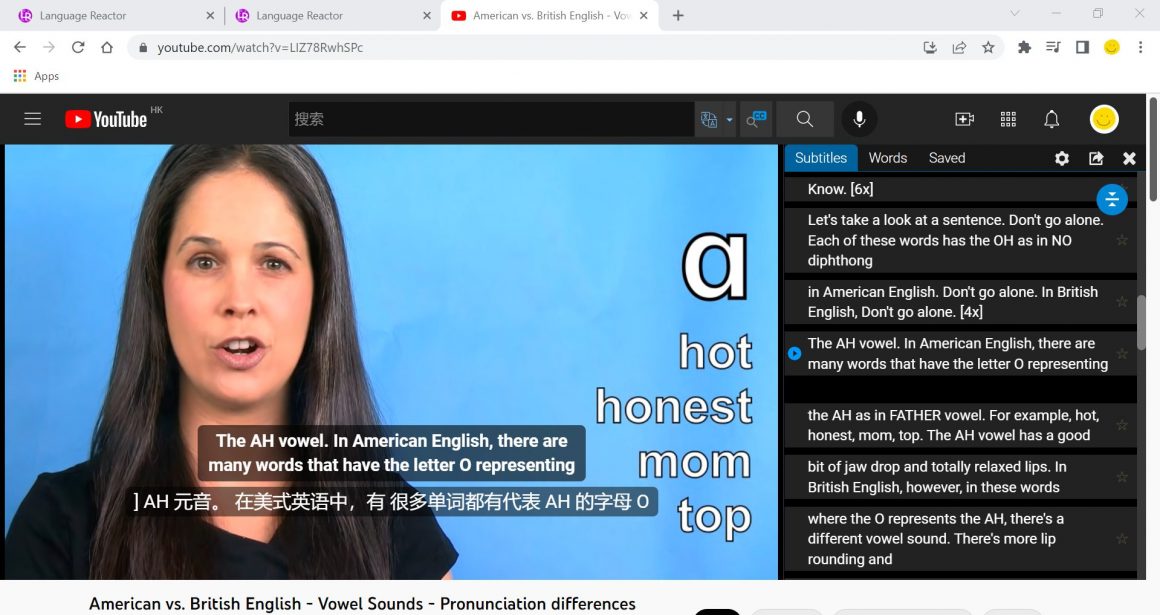Open the YouTube notifications bell

pyautogui.click(x=1051, y=119)
